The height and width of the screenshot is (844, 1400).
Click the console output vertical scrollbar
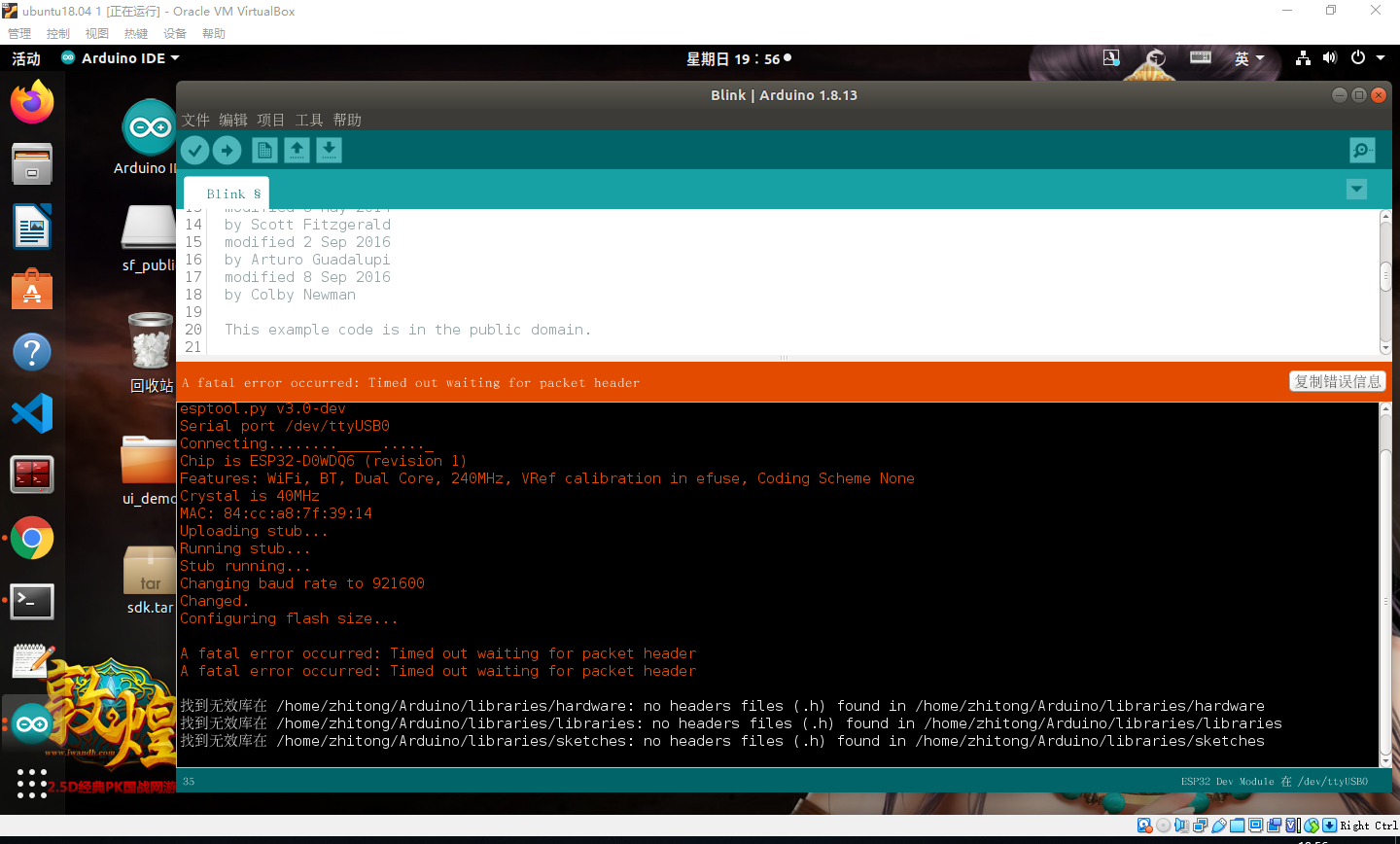click(1385, 583)
